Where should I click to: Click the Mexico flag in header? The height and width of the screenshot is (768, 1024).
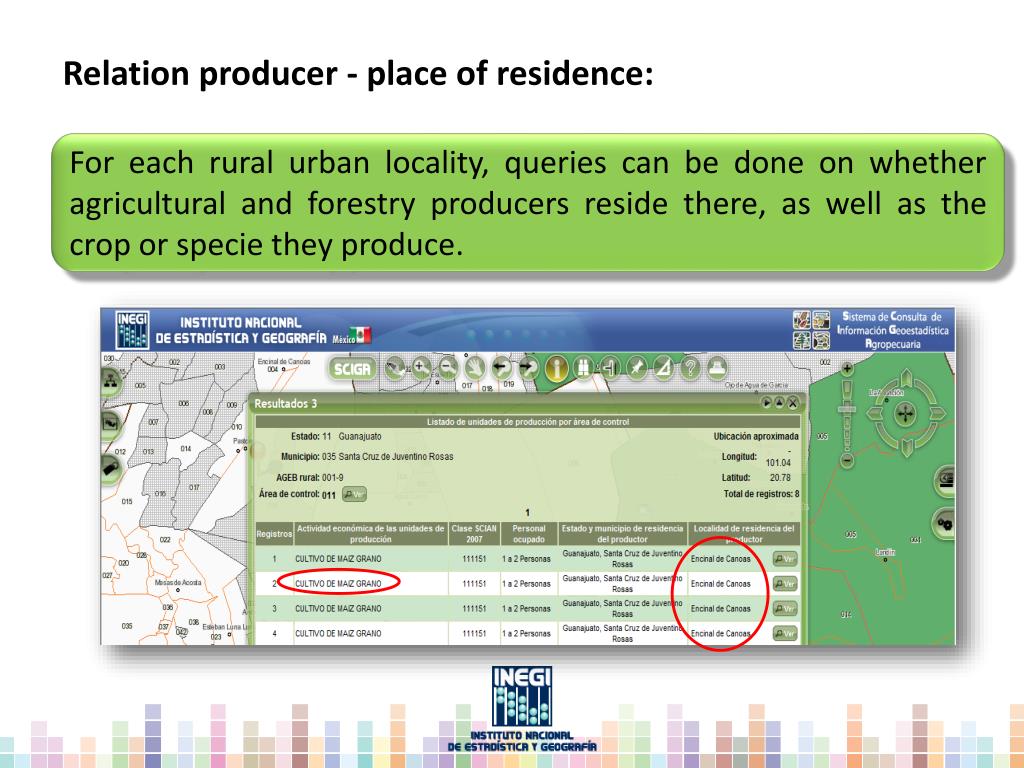coord(360,336)
